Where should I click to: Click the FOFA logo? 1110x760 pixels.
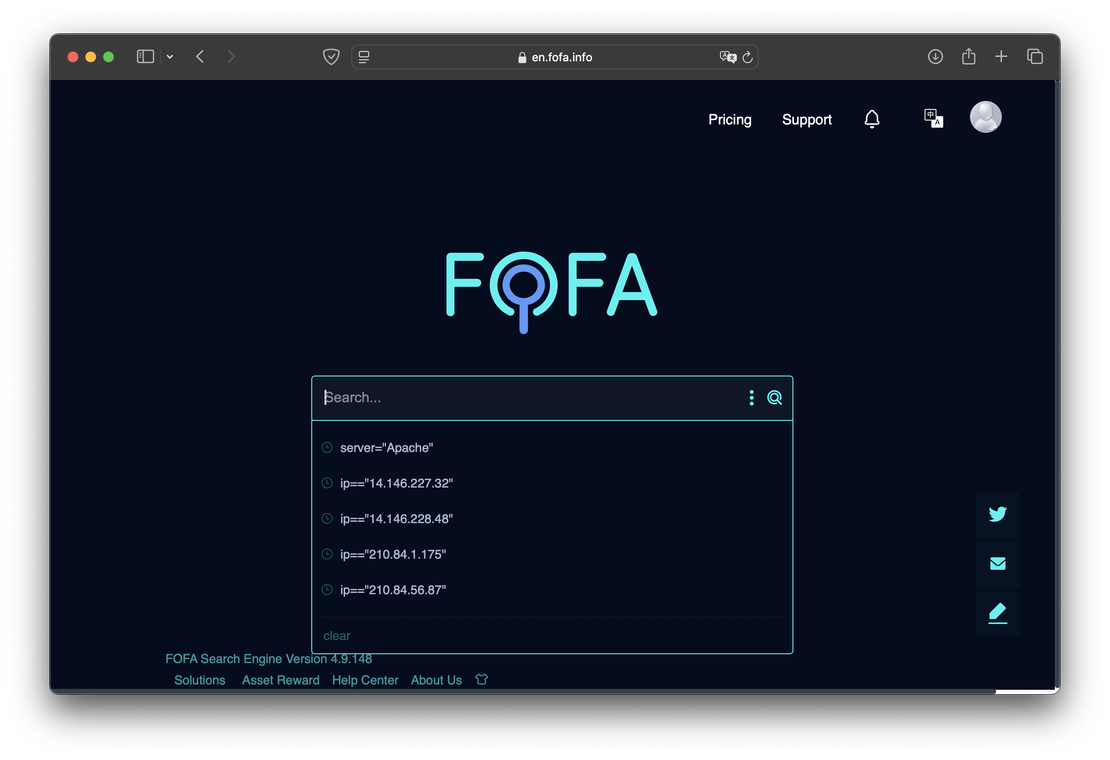point(551,288)
